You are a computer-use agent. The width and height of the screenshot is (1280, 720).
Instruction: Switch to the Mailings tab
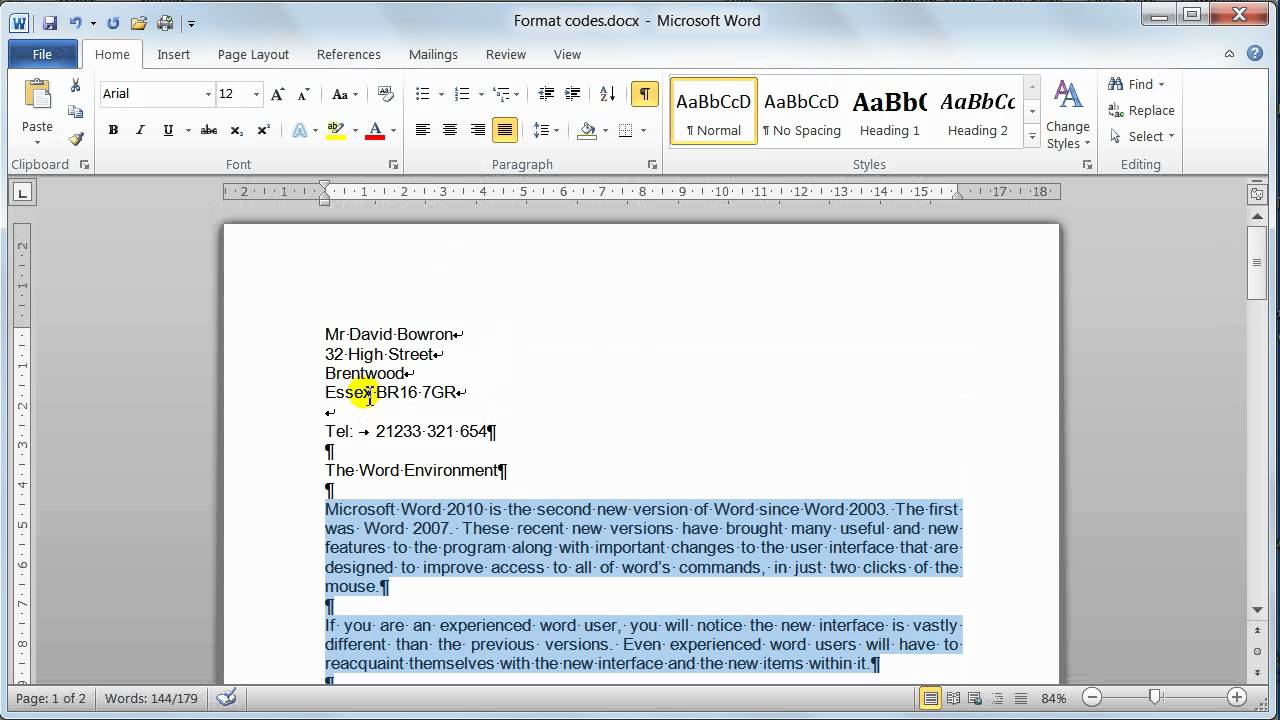pyautogui.click(x=433, y=54)
